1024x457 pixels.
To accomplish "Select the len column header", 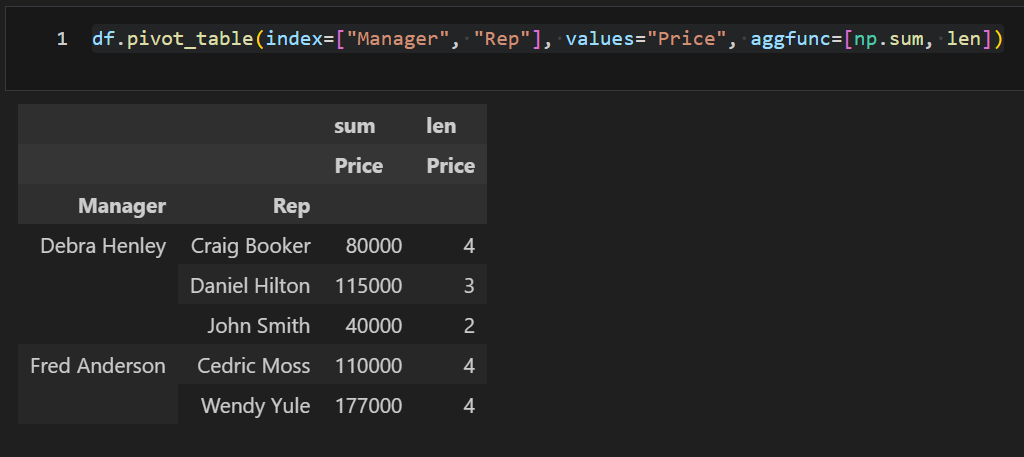I will tap(441, 126).
